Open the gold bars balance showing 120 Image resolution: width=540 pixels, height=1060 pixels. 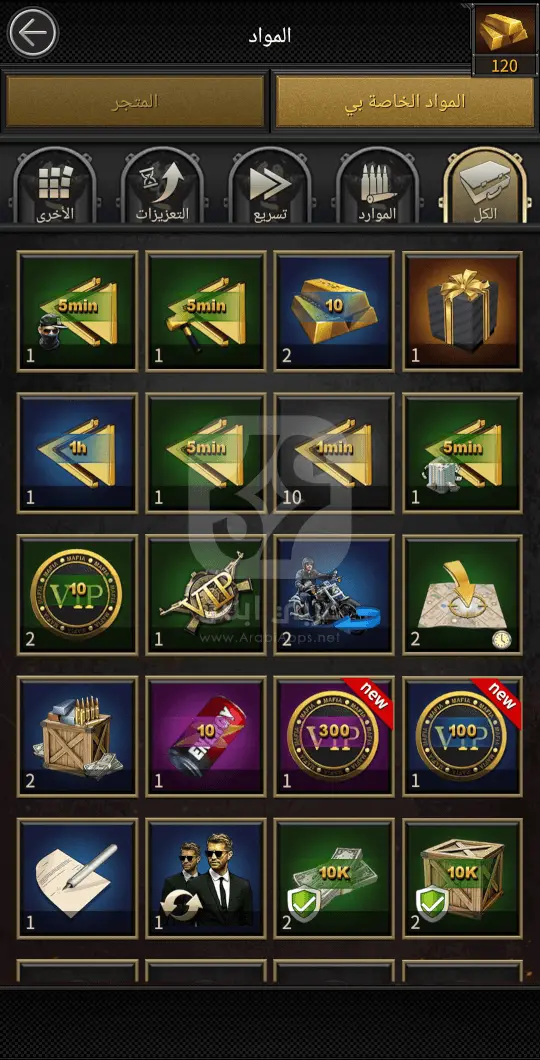(504, 39)
